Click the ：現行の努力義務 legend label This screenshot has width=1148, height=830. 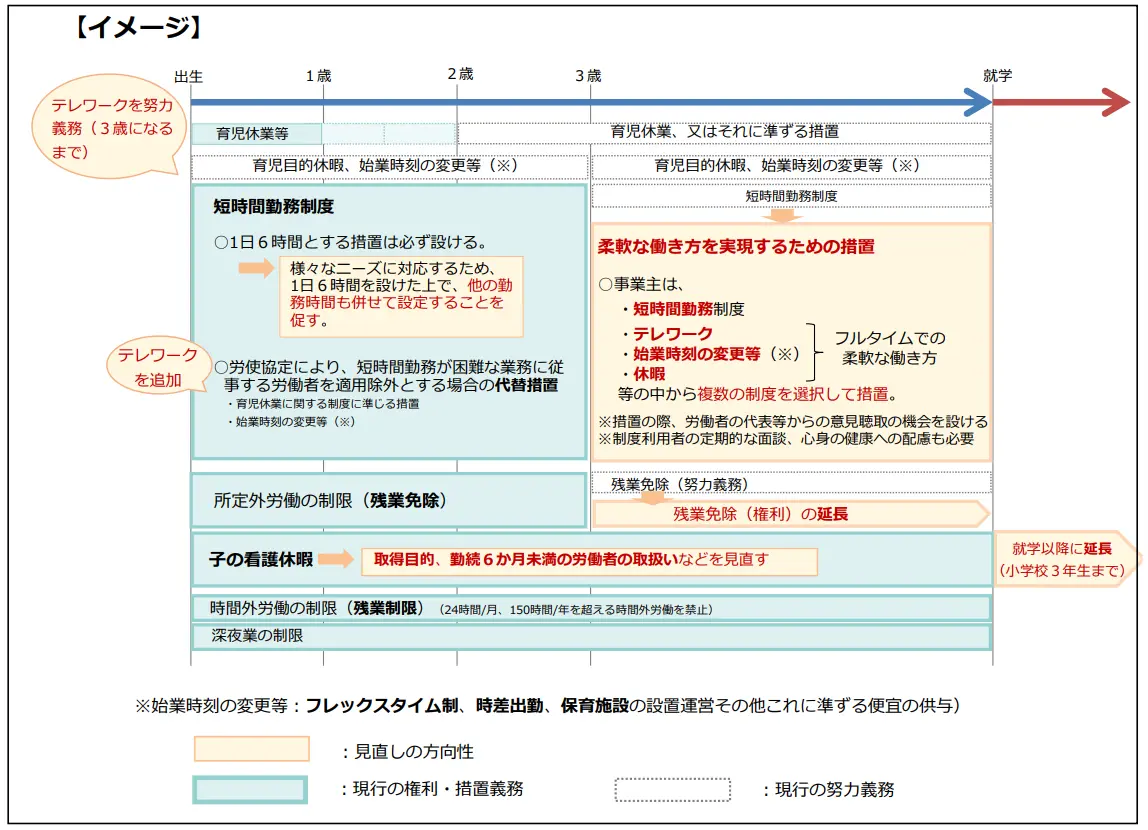[827, 790]
